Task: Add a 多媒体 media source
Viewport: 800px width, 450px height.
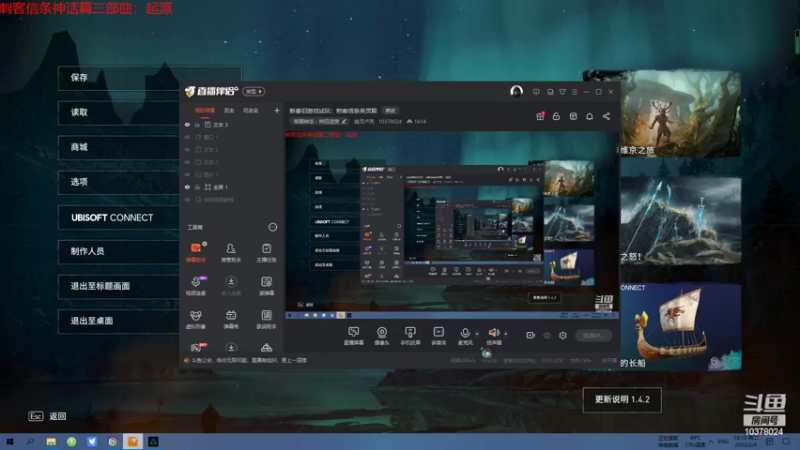Action: 438,336
